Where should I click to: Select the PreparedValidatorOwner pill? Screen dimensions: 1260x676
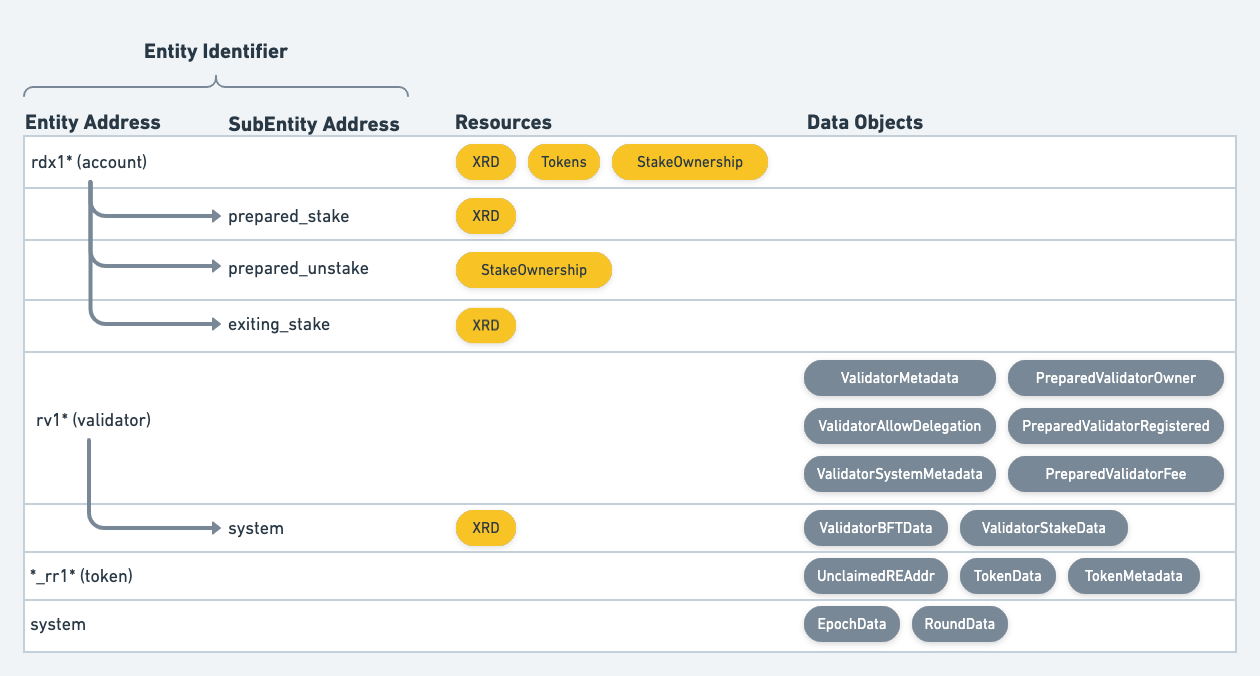(1115, 378)
